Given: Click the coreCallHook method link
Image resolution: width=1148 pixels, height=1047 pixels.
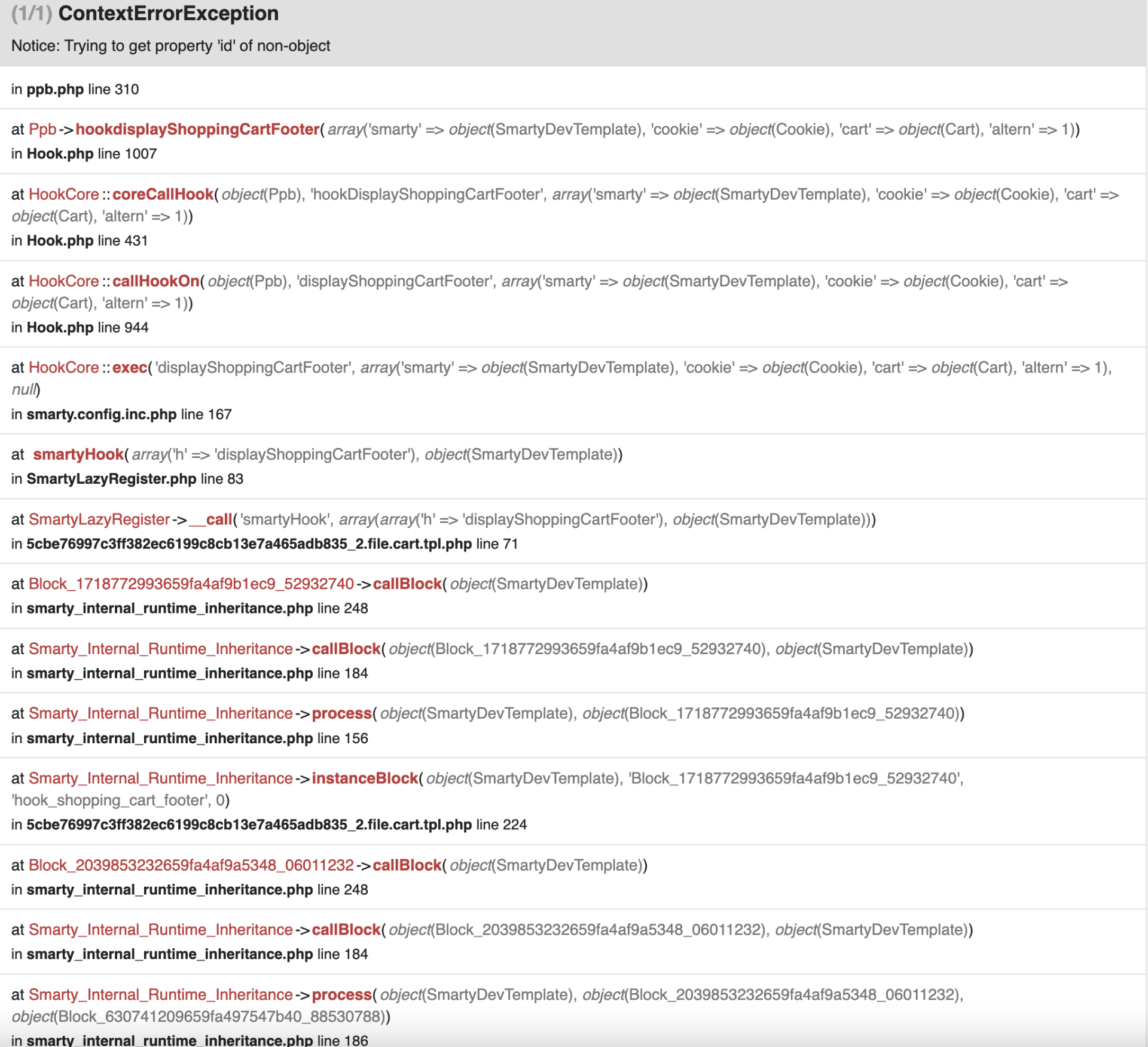Looking at the screenshot, I should tap(163, 194).
